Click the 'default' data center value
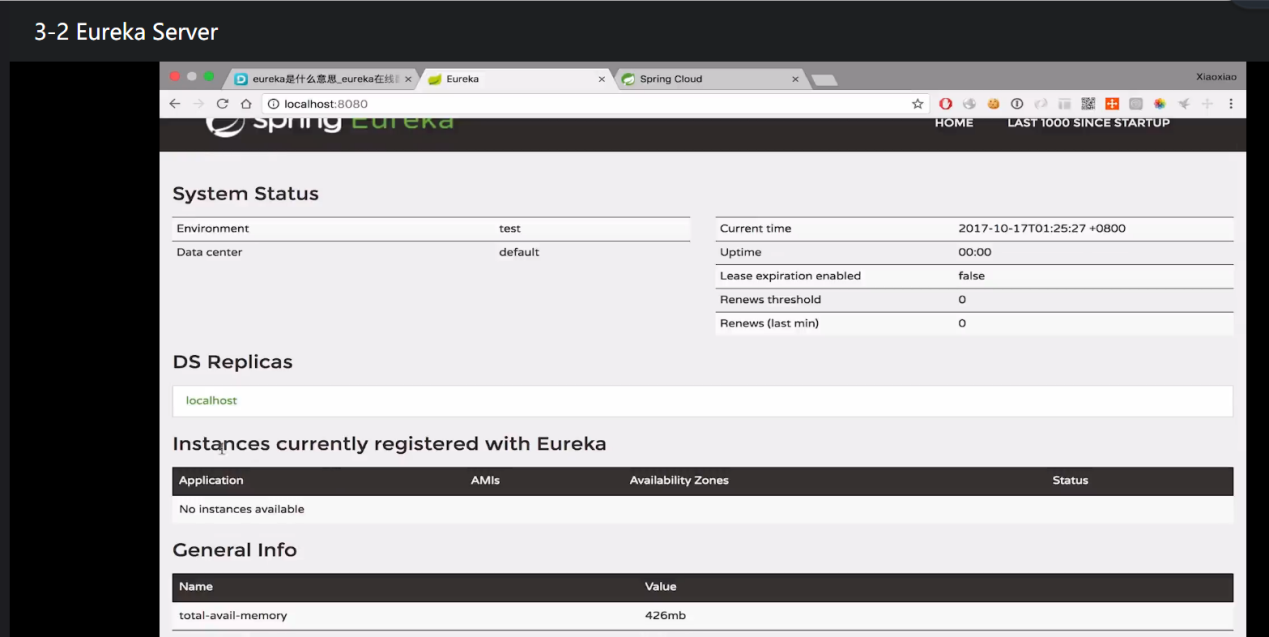 click(x=519, y=252)
